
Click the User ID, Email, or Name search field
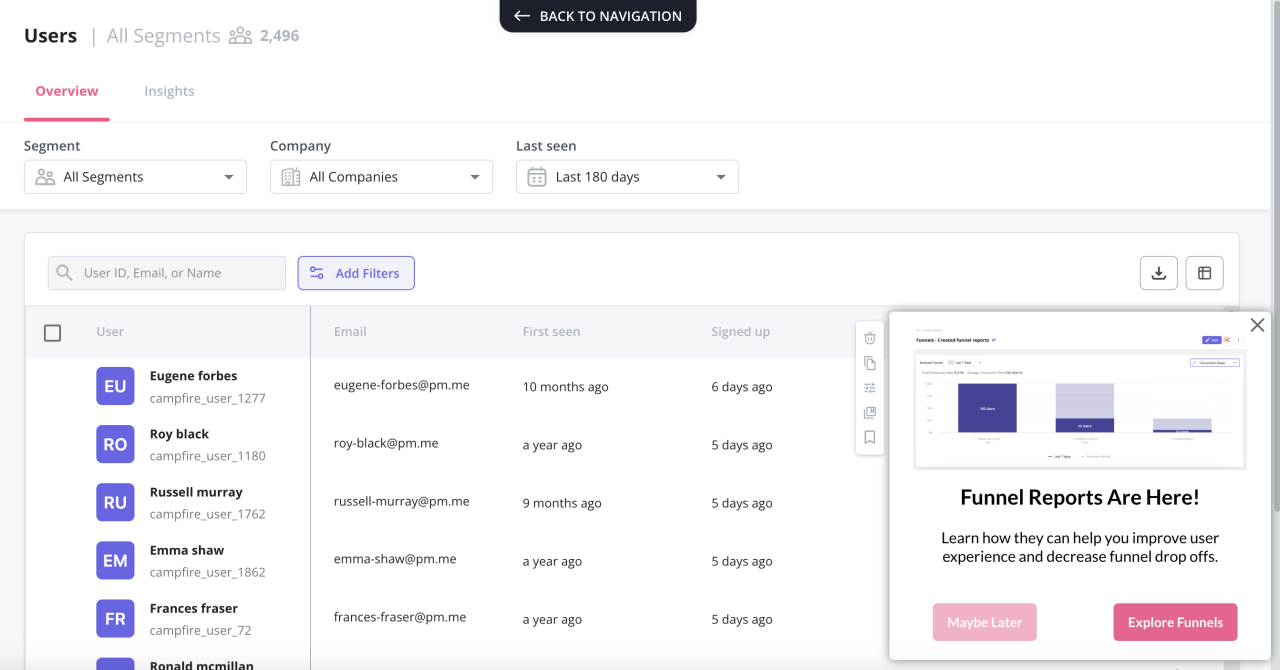point(166,272)
